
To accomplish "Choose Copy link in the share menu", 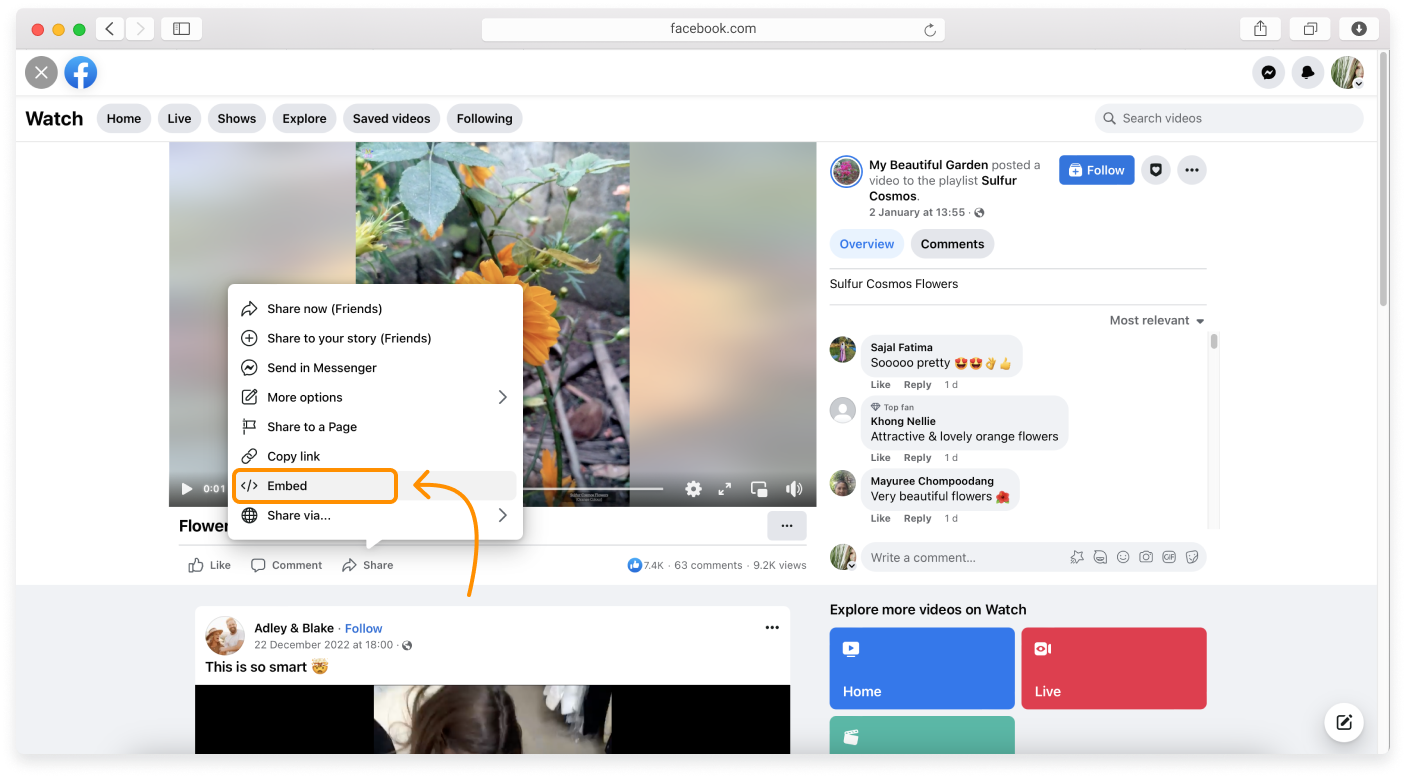I will point(293,456).
